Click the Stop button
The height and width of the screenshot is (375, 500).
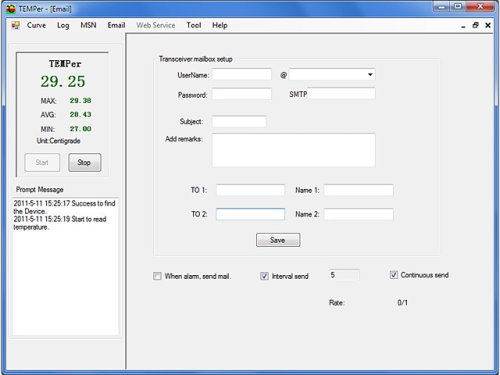coord(84,162)
